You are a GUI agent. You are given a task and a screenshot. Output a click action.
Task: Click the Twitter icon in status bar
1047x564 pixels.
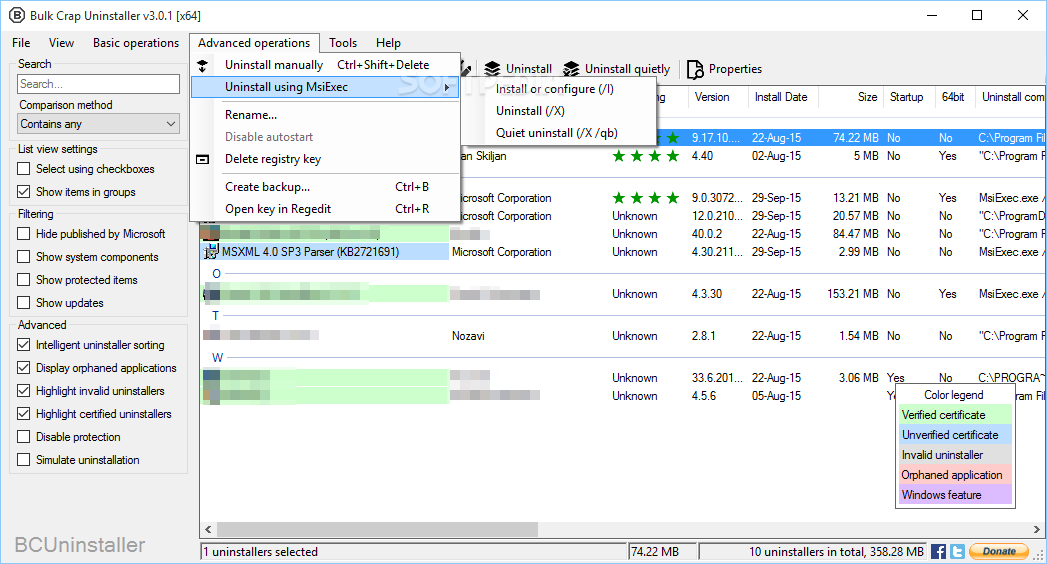pyautogui.click(x=957, y=551)
